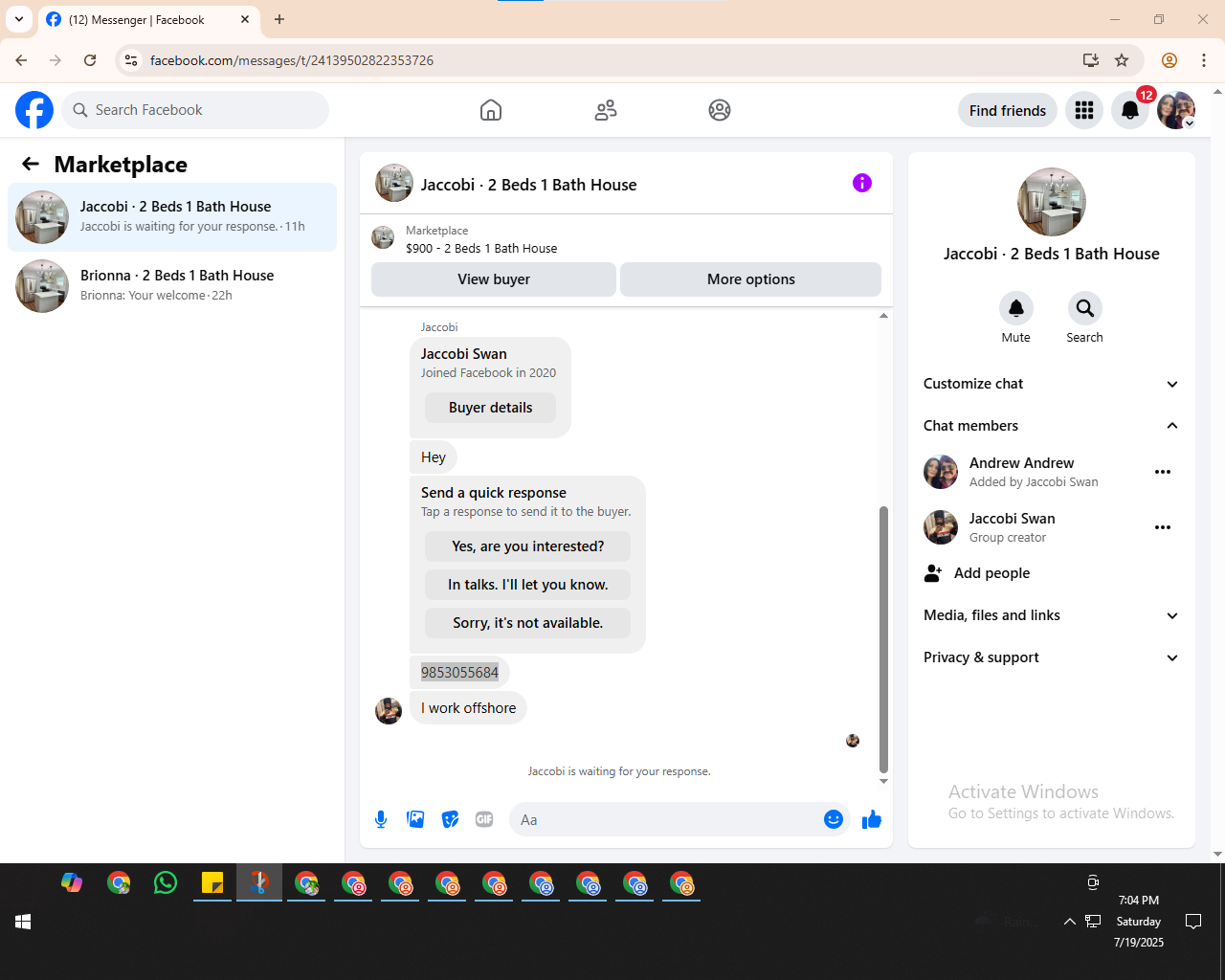Screen dimensions: 1225x980
Task: Click the message input box 'Aa'
Action: coord(665,819)
